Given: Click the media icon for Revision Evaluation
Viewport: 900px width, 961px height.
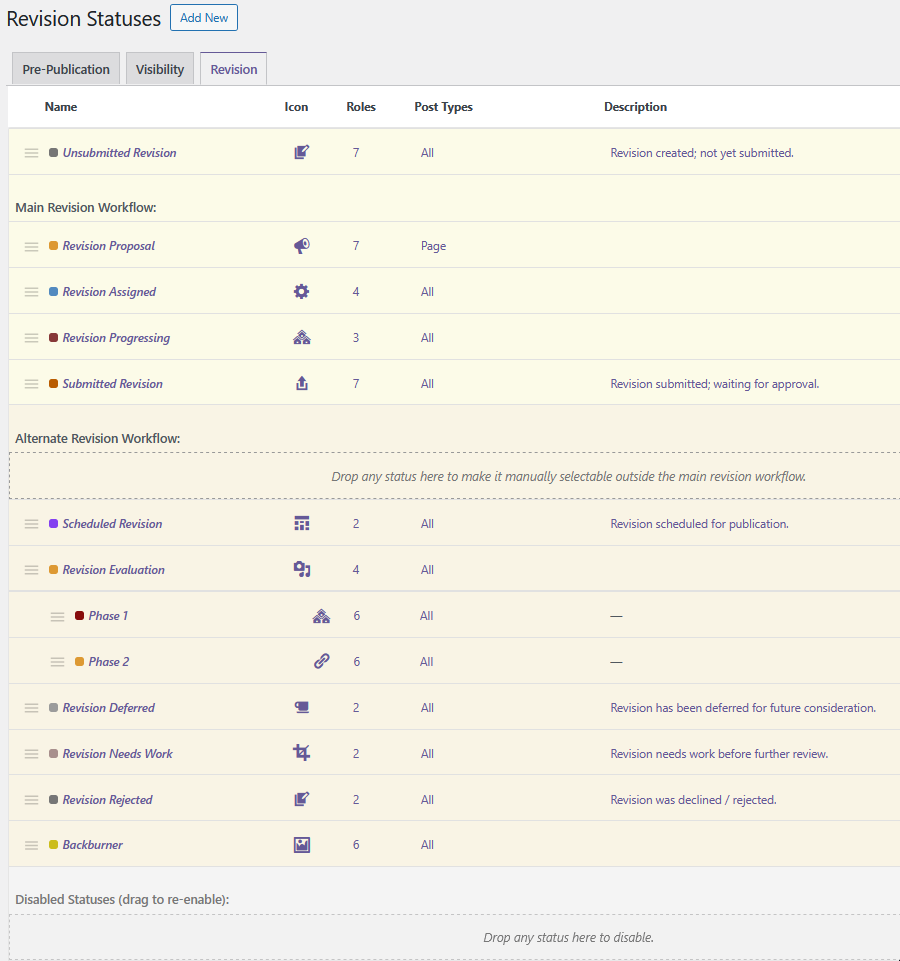Looking at the screenshot, I should tap(302, 570).
